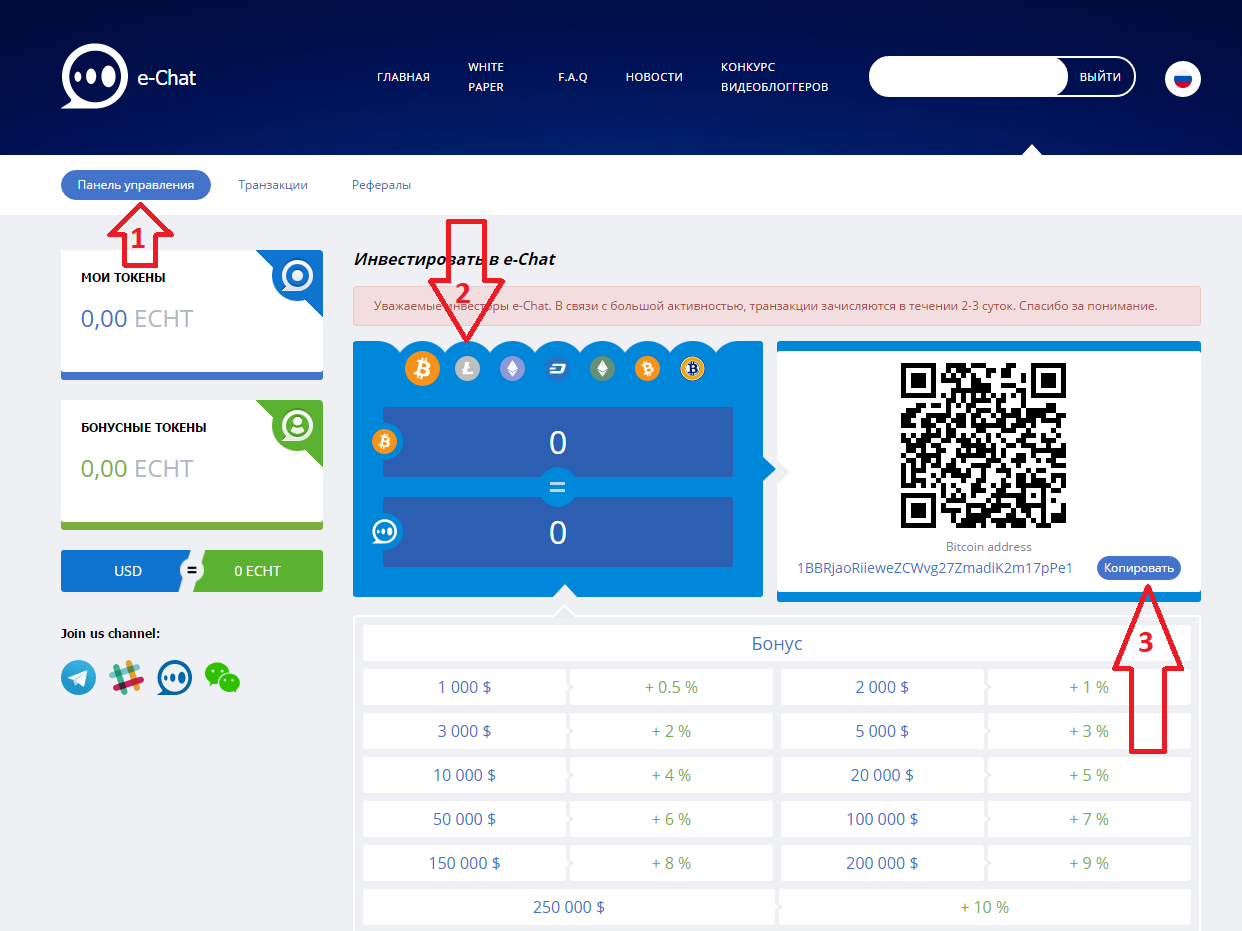Click the 100 000 $ bonus cell

tap(882, 819)
